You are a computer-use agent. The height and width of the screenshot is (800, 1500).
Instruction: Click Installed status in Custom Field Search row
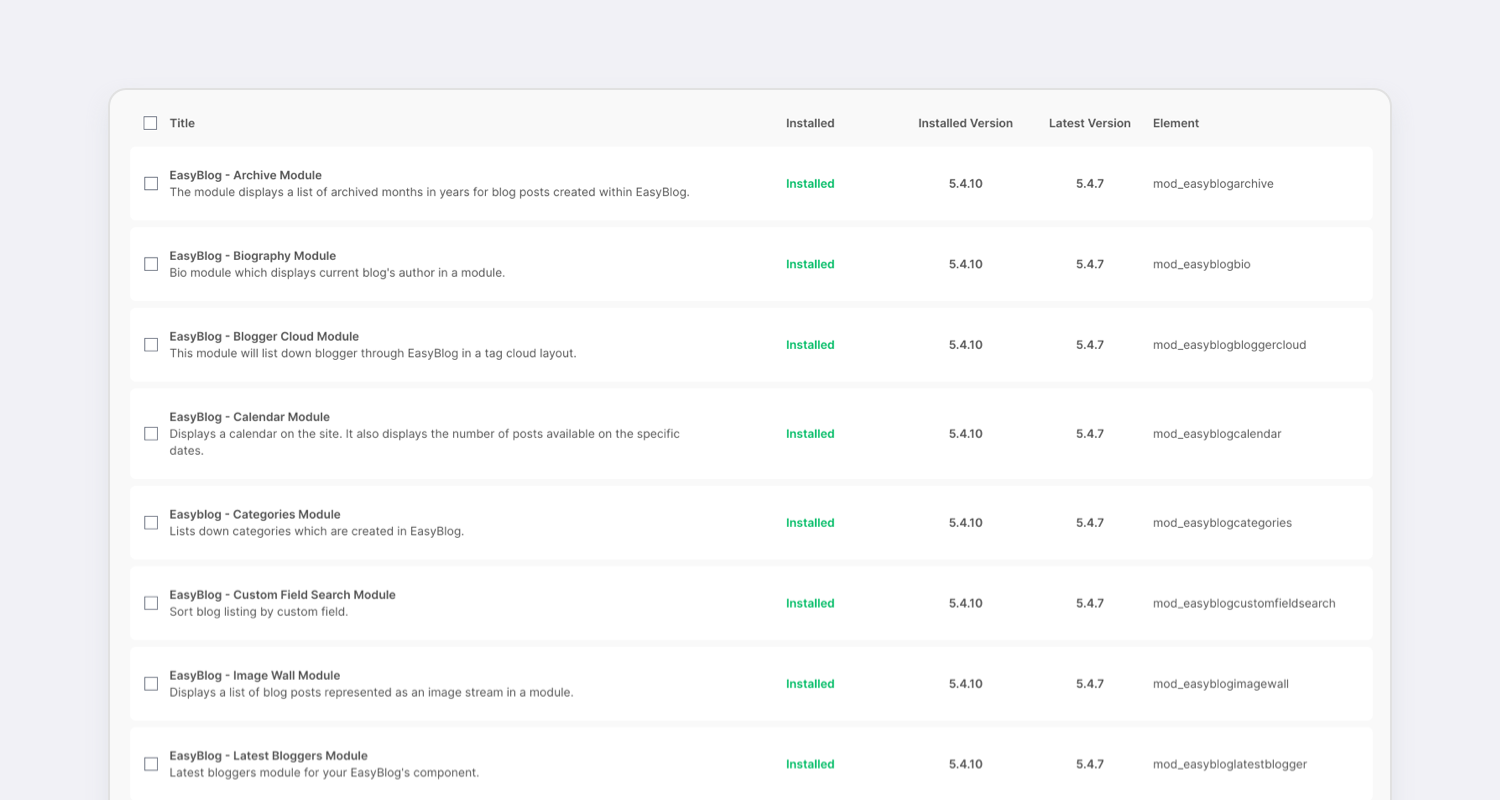pos(810,603)
